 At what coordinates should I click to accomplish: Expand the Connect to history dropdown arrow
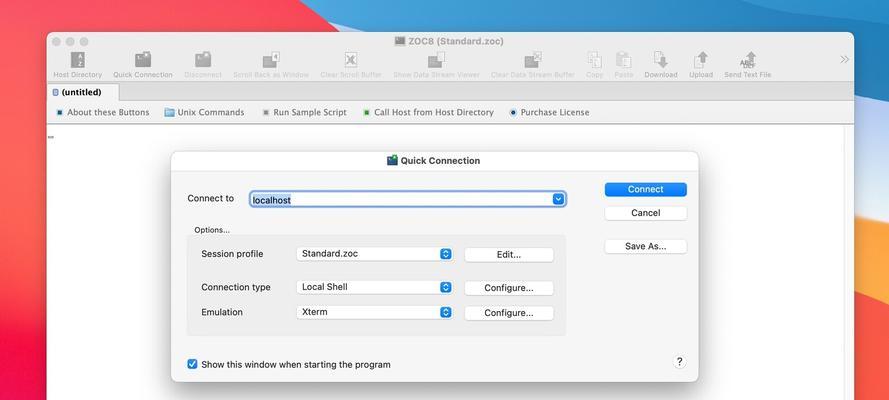[x=558, y=199]
